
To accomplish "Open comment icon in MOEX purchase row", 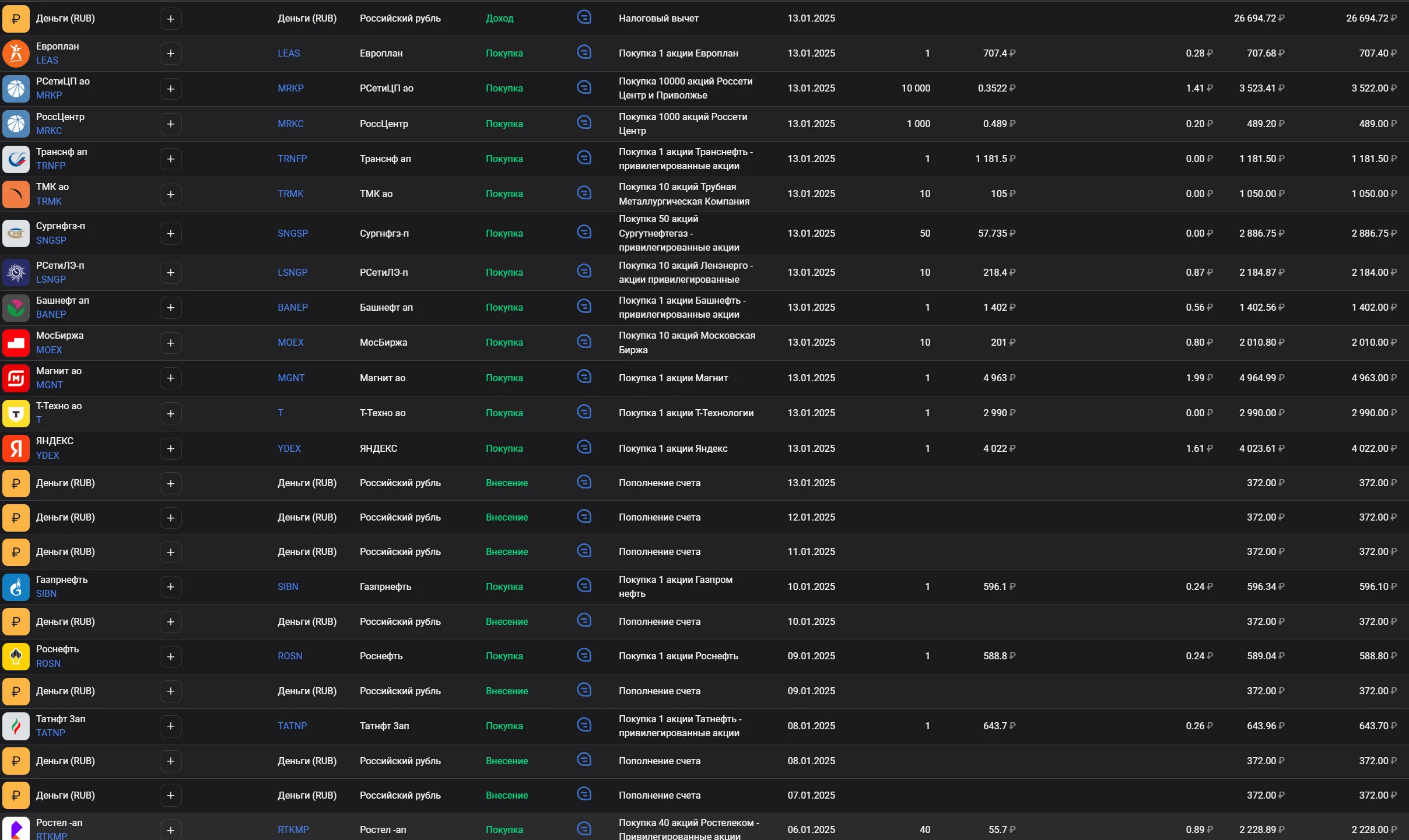I will click(x=584, y=342).
